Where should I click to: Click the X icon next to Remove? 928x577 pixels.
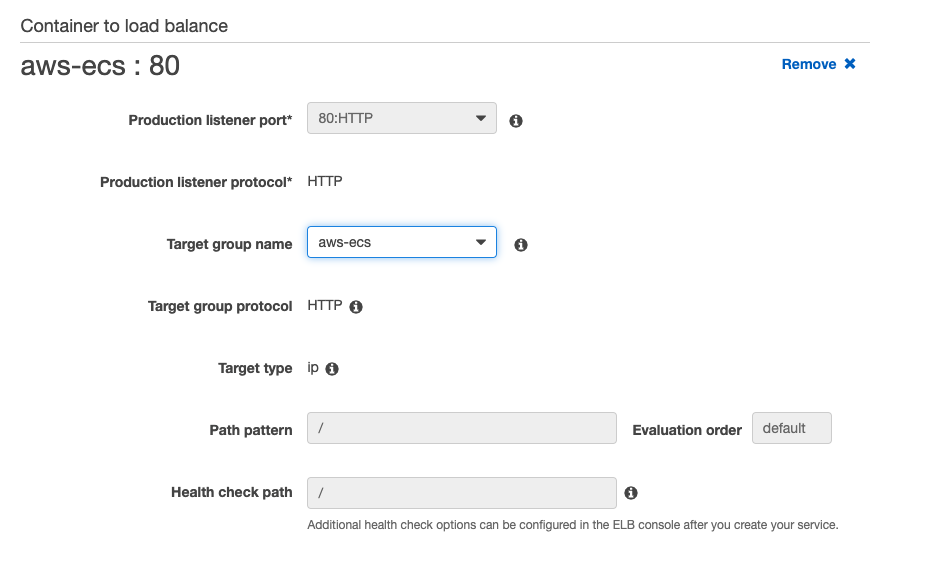coord(850,63)
